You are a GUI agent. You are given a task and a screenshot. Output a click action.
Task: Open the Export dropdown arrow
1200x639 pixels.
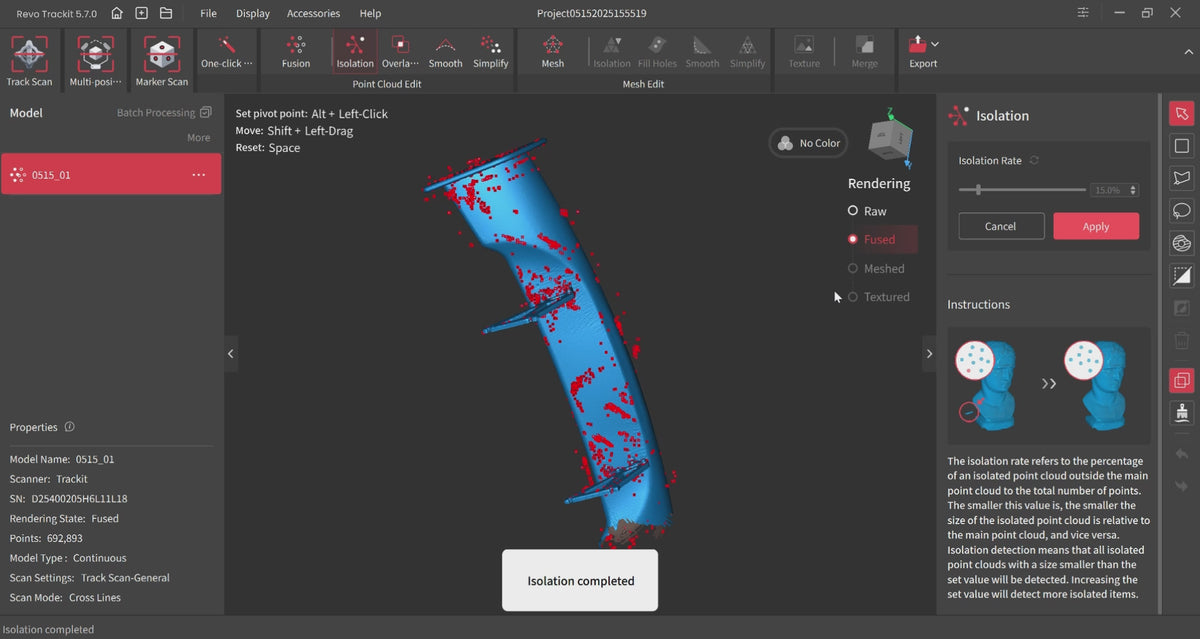click(x=935, y=44)
